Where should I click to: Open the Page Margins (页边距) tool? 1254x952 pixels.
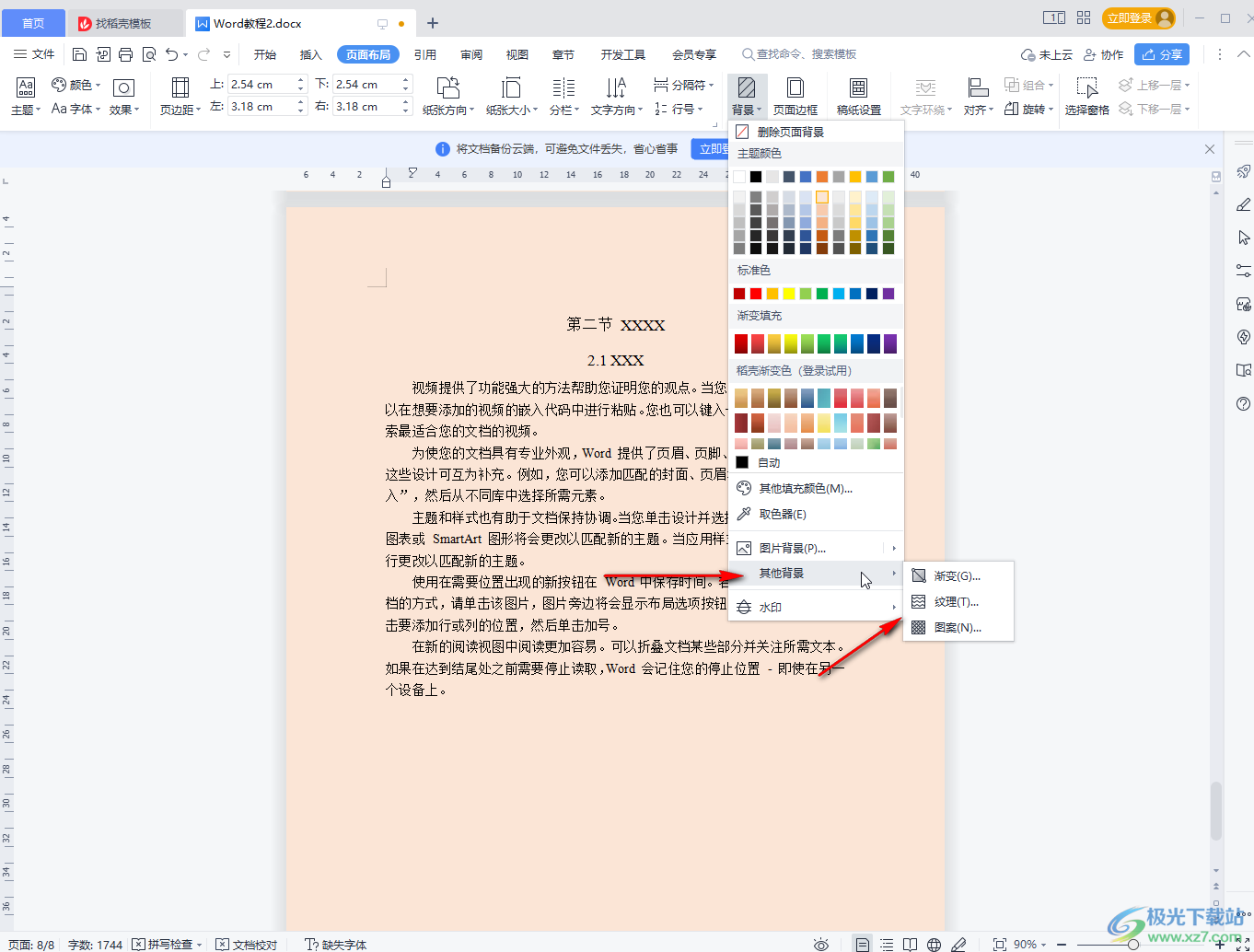[x=180, y=97]
